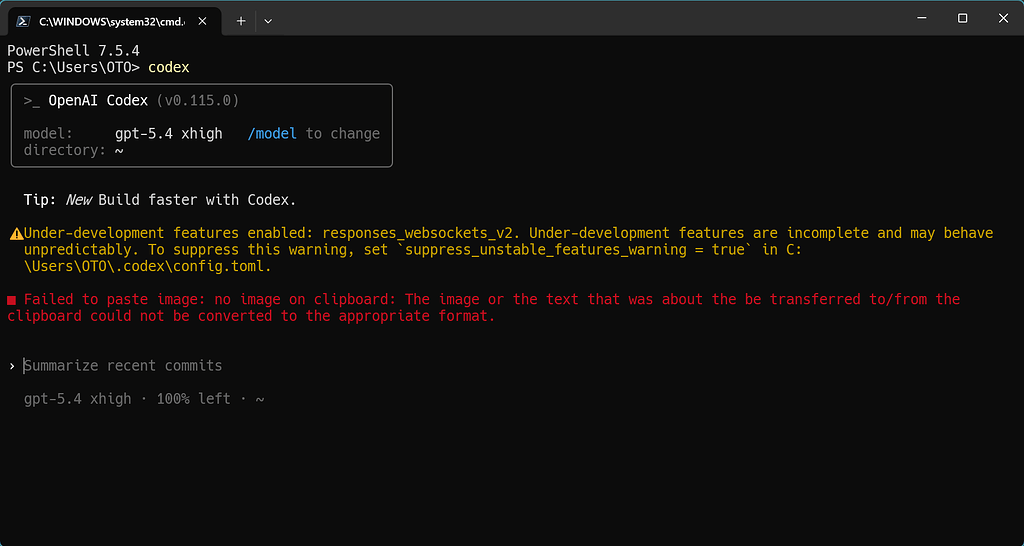Click the 'PowerShell 7.5.4' line
Screen dimensions: 1024x546
pyautogui.click(x=73, y=50)
